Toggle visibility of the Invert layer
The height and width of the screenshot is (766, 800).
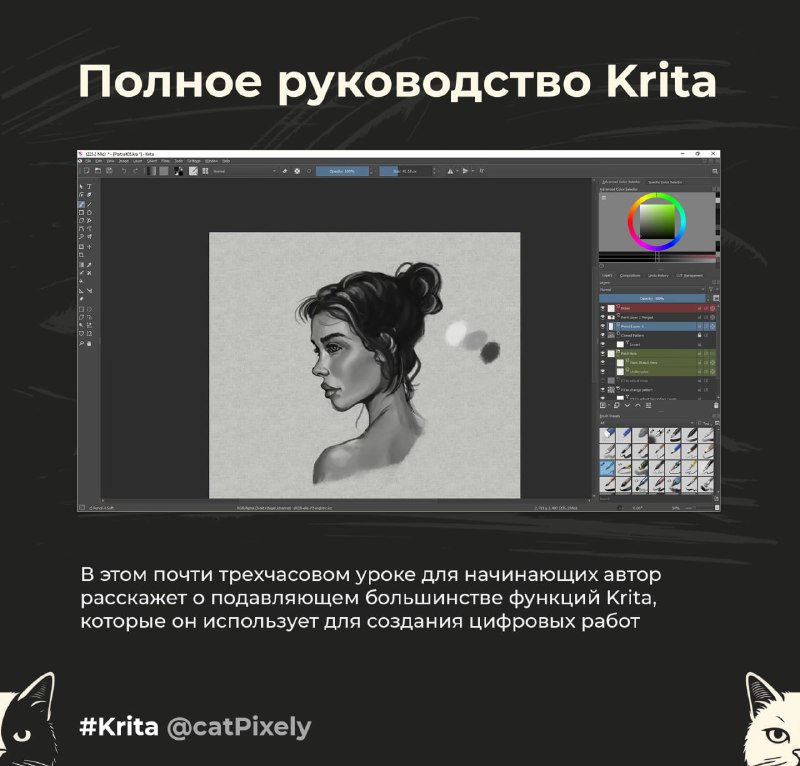tap(603, 344)
